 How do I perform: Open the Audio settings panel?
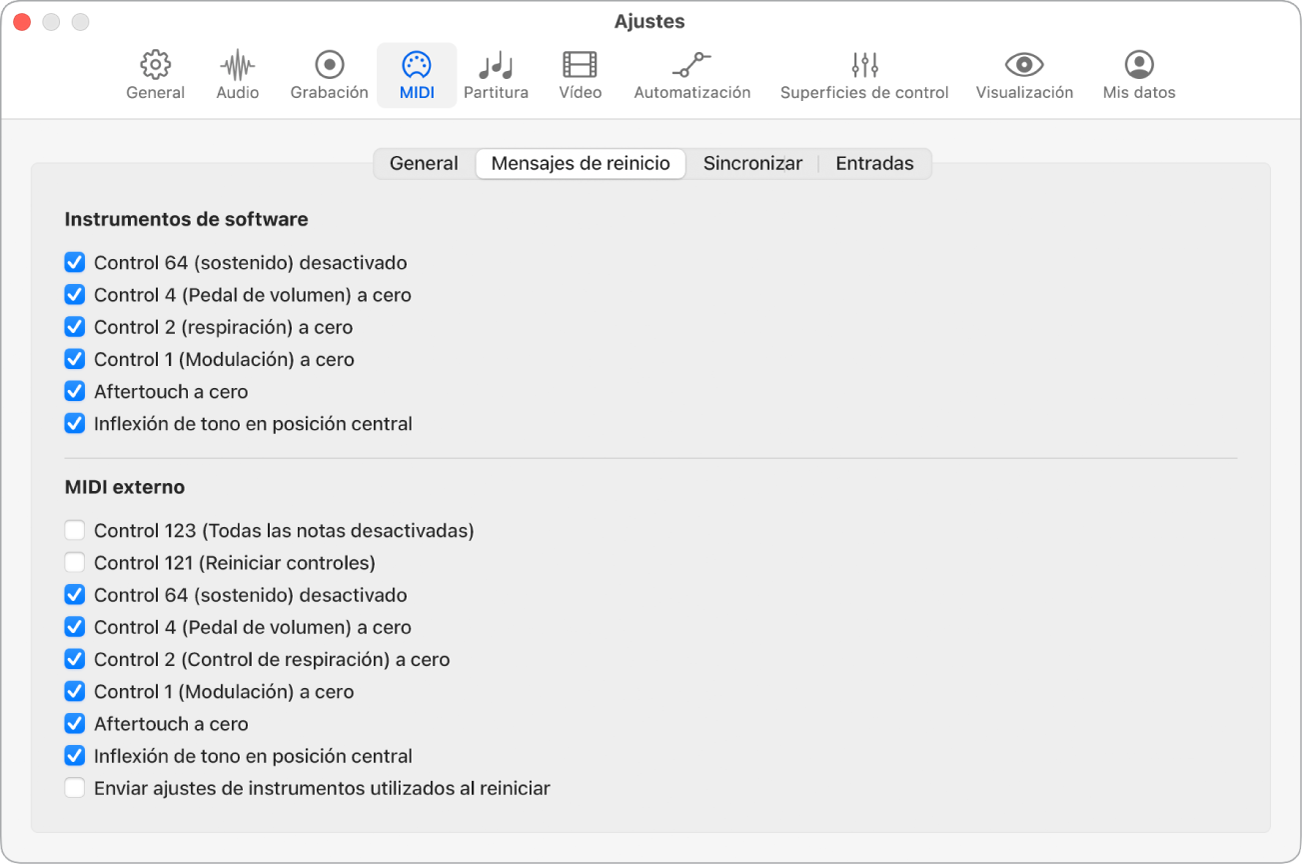click(x=236, y=73)
